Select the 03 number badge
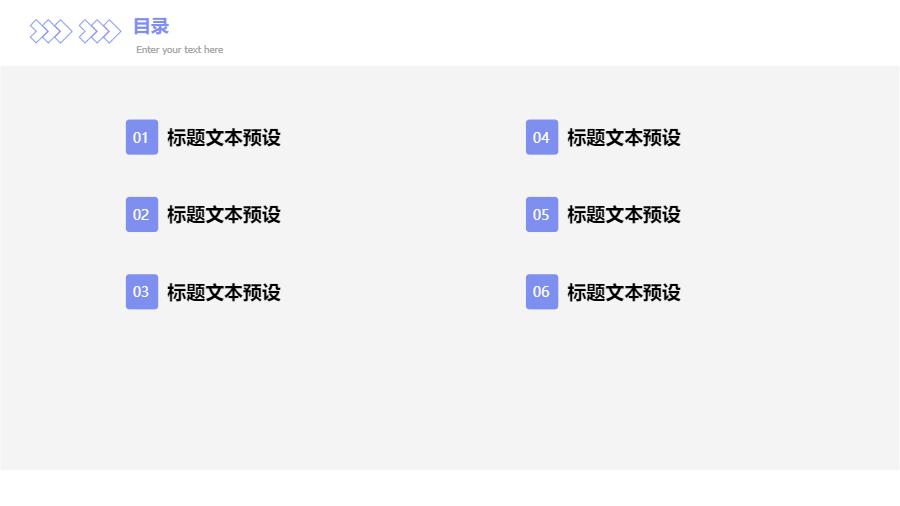 (x=141, y=292)
